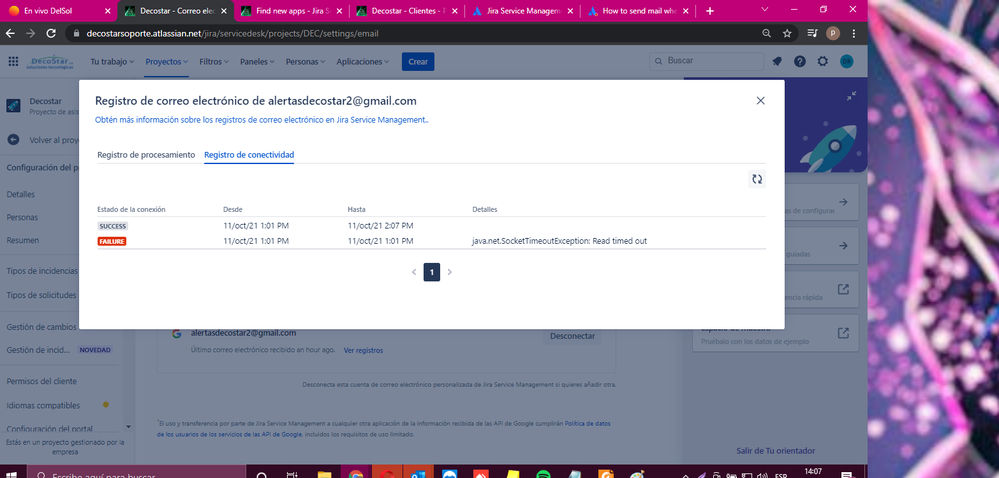Switch to 'Find new apps - Jira' tab

click(291, 11)
